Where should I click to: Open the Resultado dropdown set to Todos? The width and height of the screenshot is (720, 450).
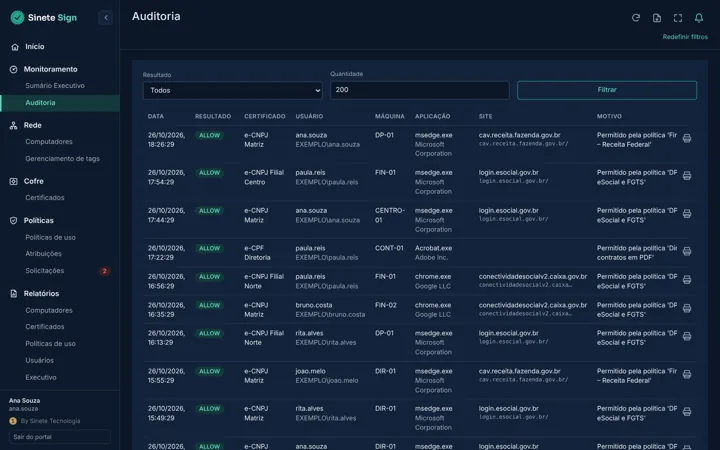click(x=232, y=90)
